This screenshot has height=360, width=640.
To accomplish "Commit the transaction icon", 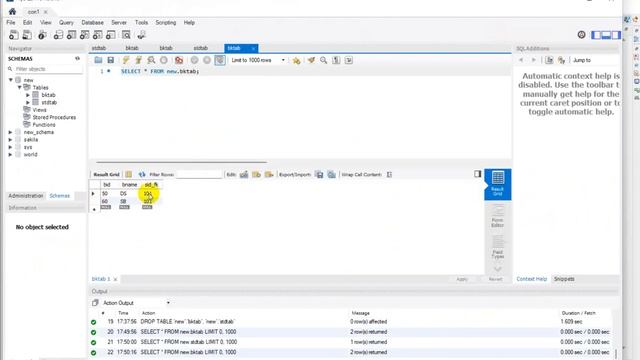I will [194, 60].
